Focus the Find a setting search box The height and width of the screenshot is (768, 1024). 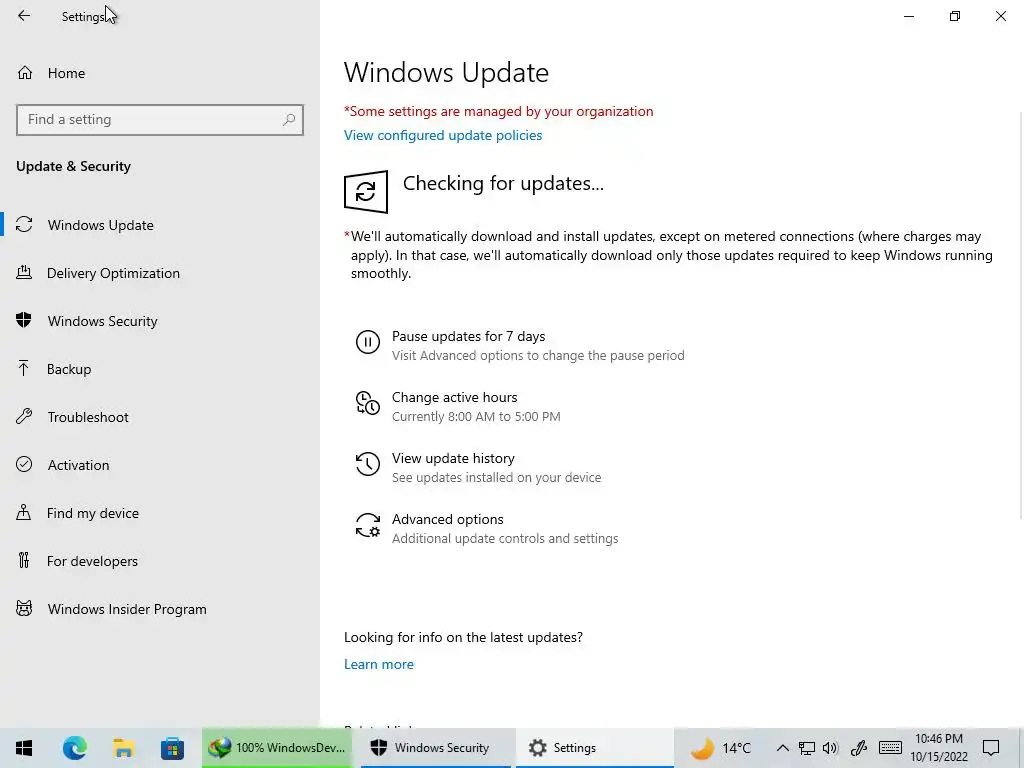160,120
